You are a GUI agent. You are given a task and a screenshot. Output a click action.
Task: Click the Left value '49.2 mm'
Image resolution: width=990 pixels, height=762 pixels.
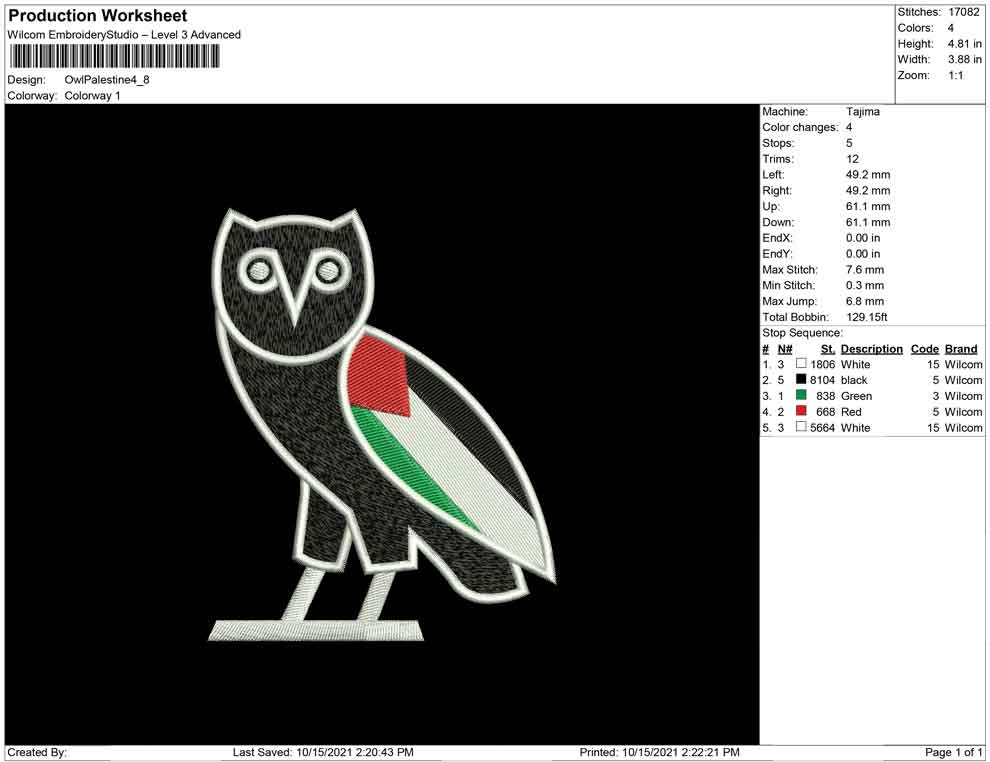pos(868,175)
